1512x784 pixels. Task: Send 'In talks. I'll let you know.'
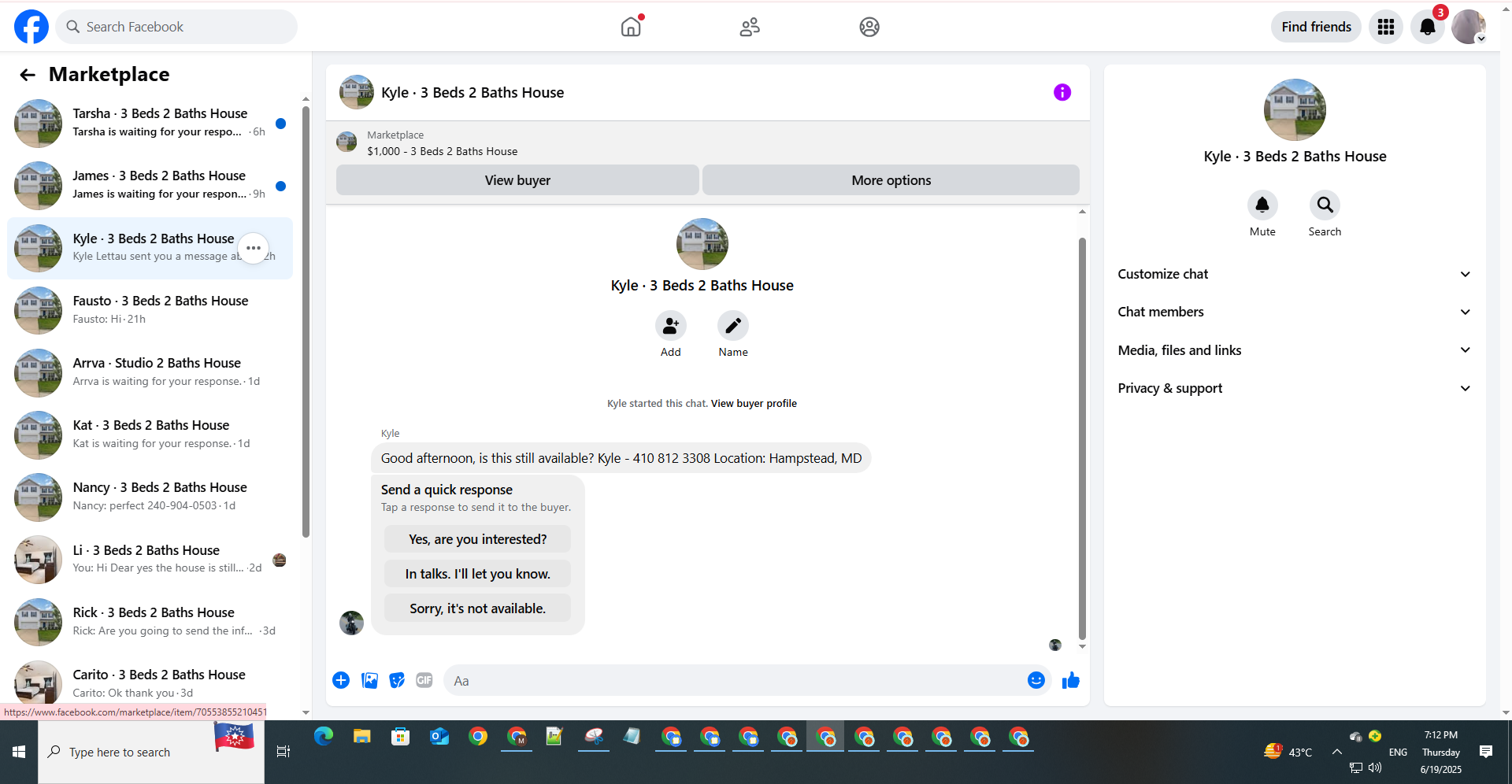[x=477, y=574]
